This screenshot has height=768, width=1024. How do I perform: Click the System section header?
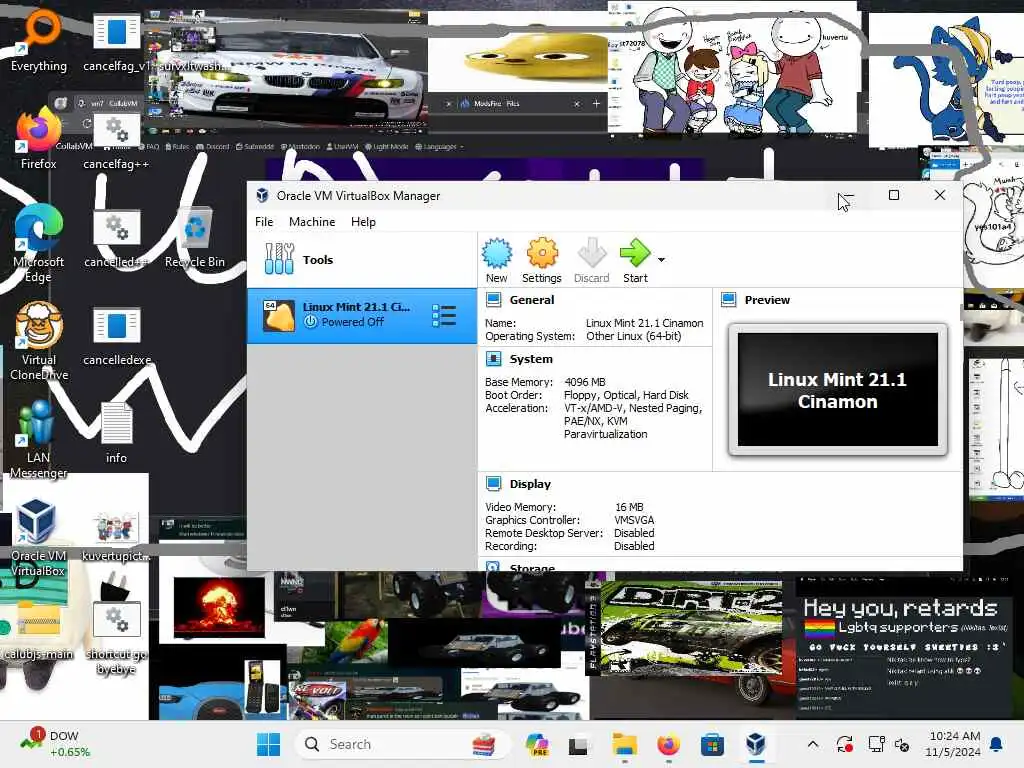(x=531, y=359)
